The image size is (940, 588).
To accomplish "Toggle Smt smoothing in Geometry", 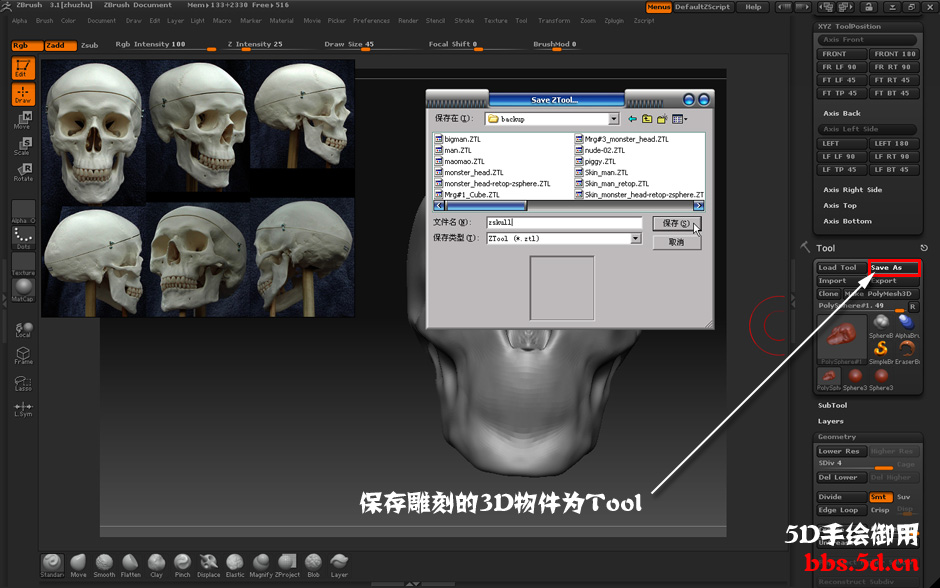I will click(881, 497).
